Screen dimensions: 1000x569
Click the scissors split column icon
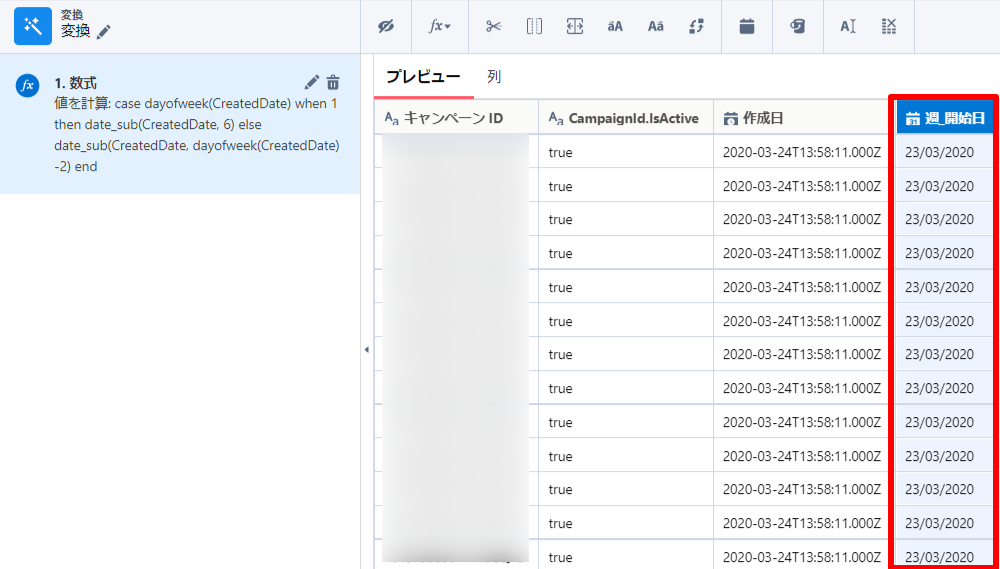tap(493, 27)
